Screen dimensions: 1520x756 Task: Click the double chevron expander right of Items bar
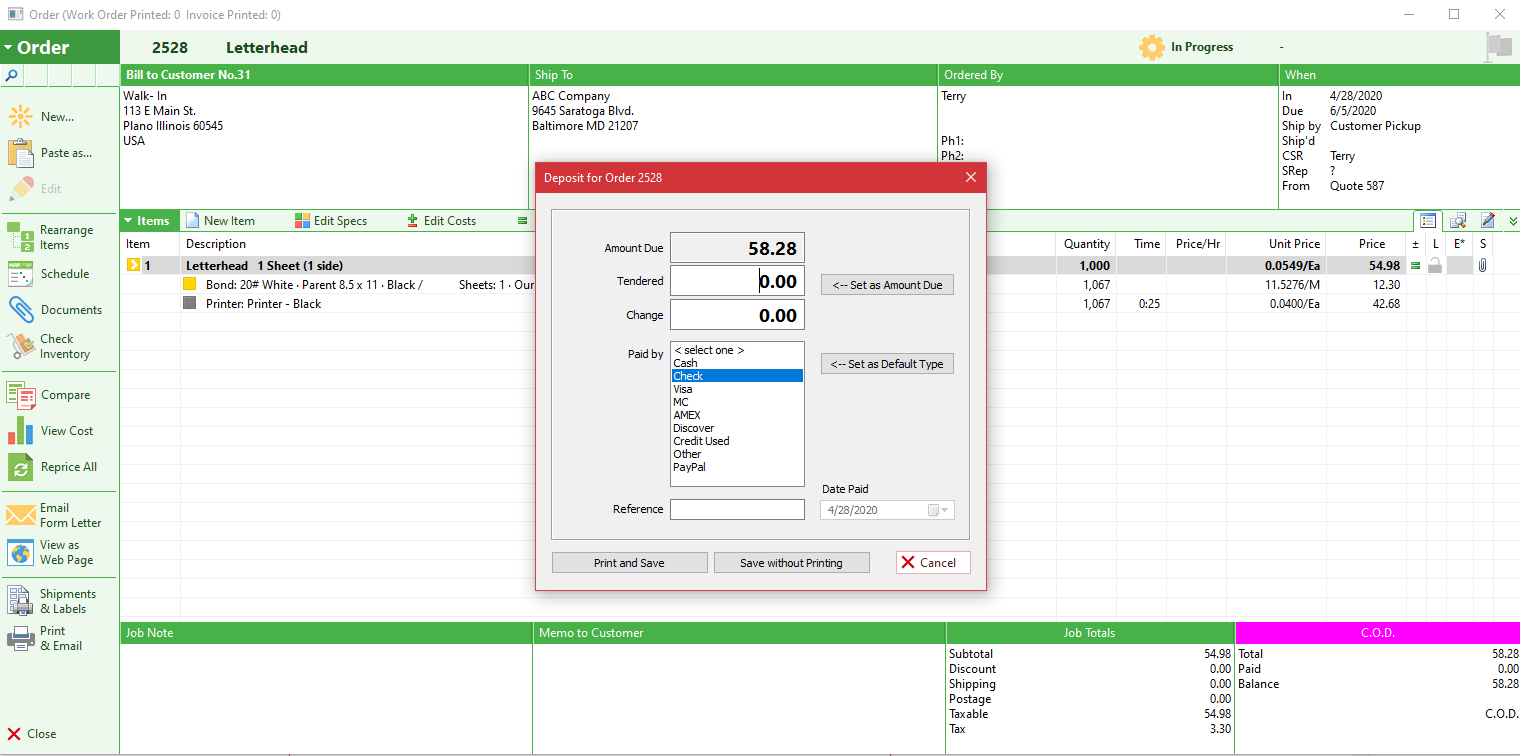(1512, 221)
